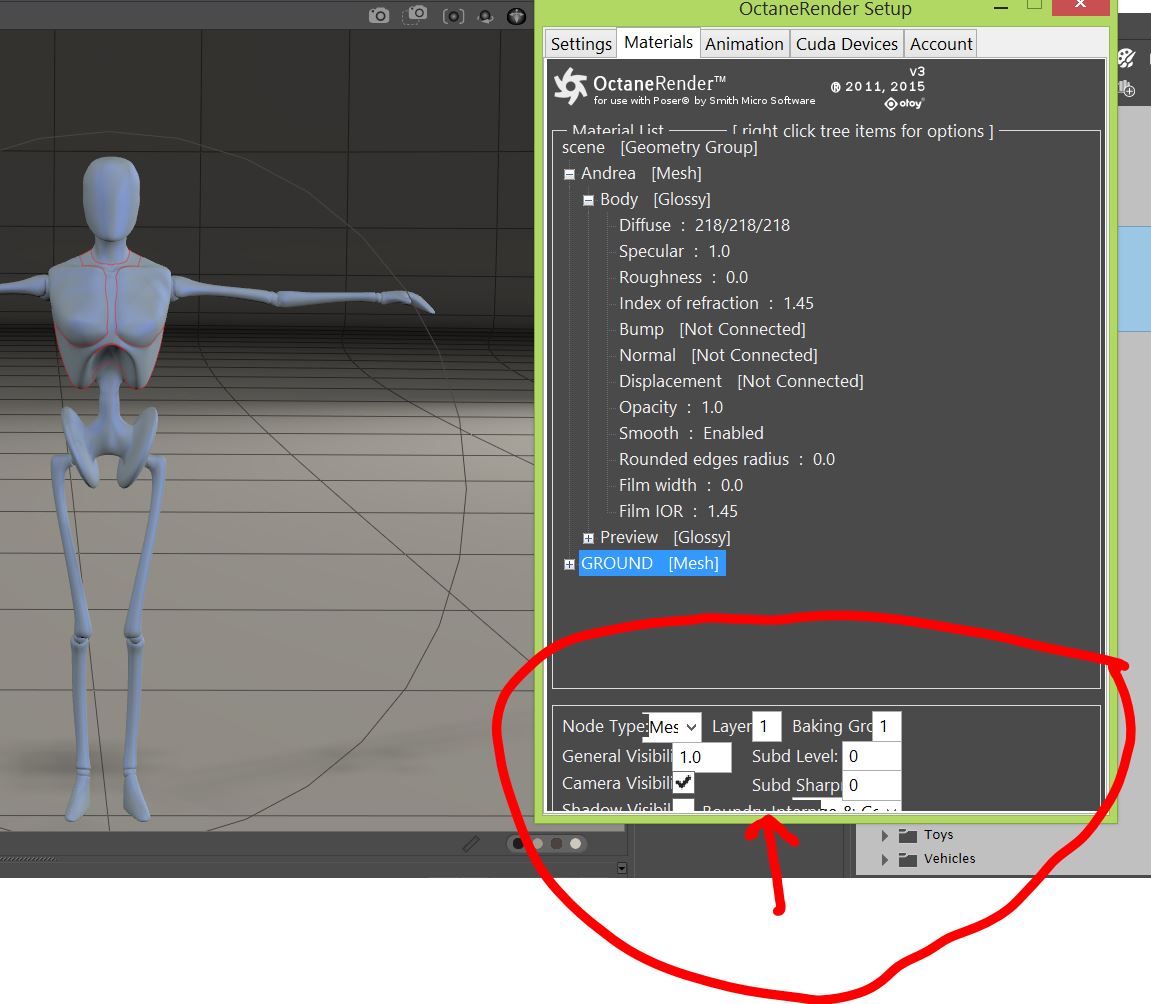The height and width of the screenshot is (1004, 1151).
Task: Open the Node Type dropdown
Action: pyautogui.click(x=674, y=727)
